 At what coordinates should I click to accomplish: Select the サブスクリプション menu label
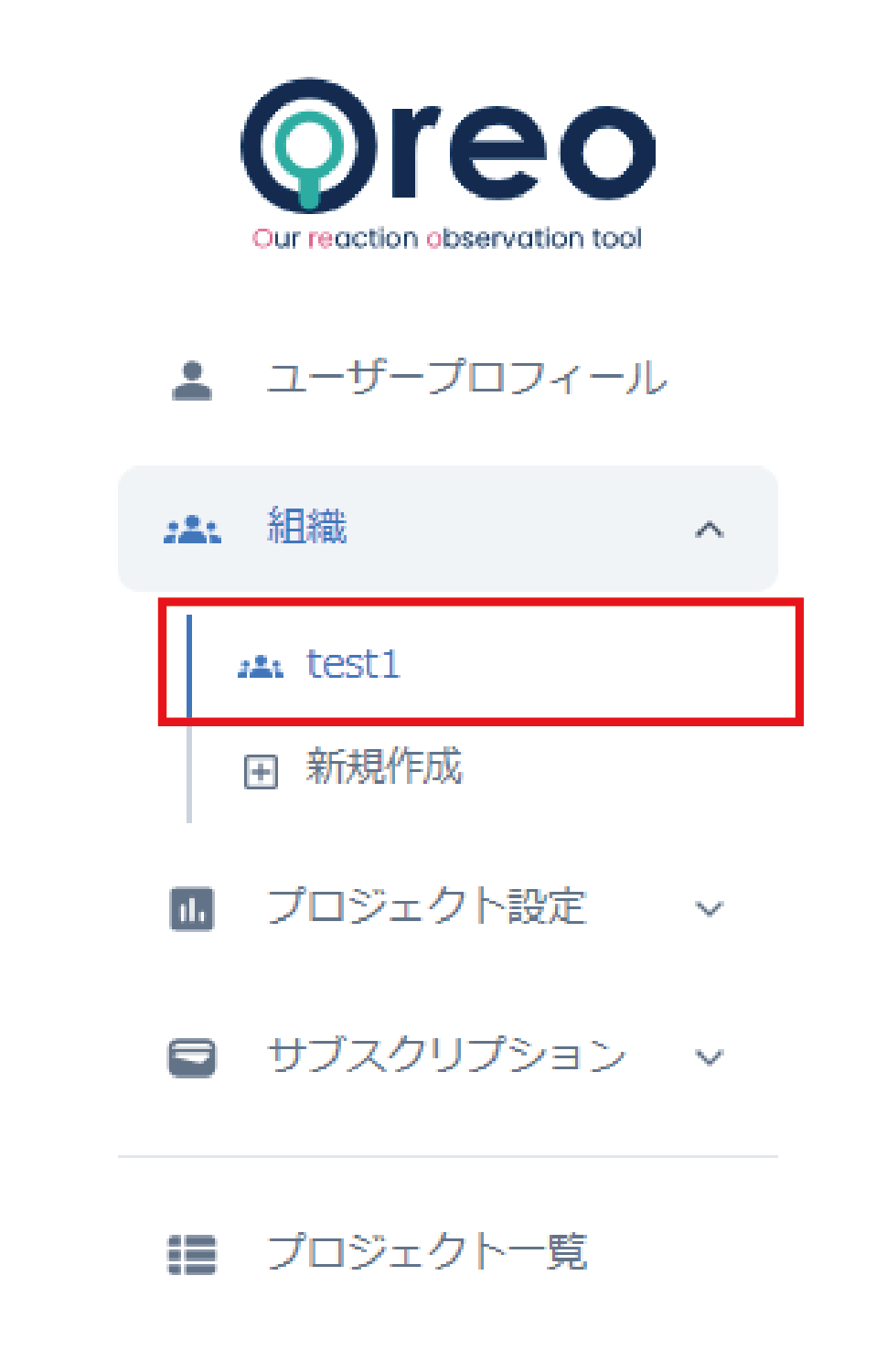(x=446, y=1055)
